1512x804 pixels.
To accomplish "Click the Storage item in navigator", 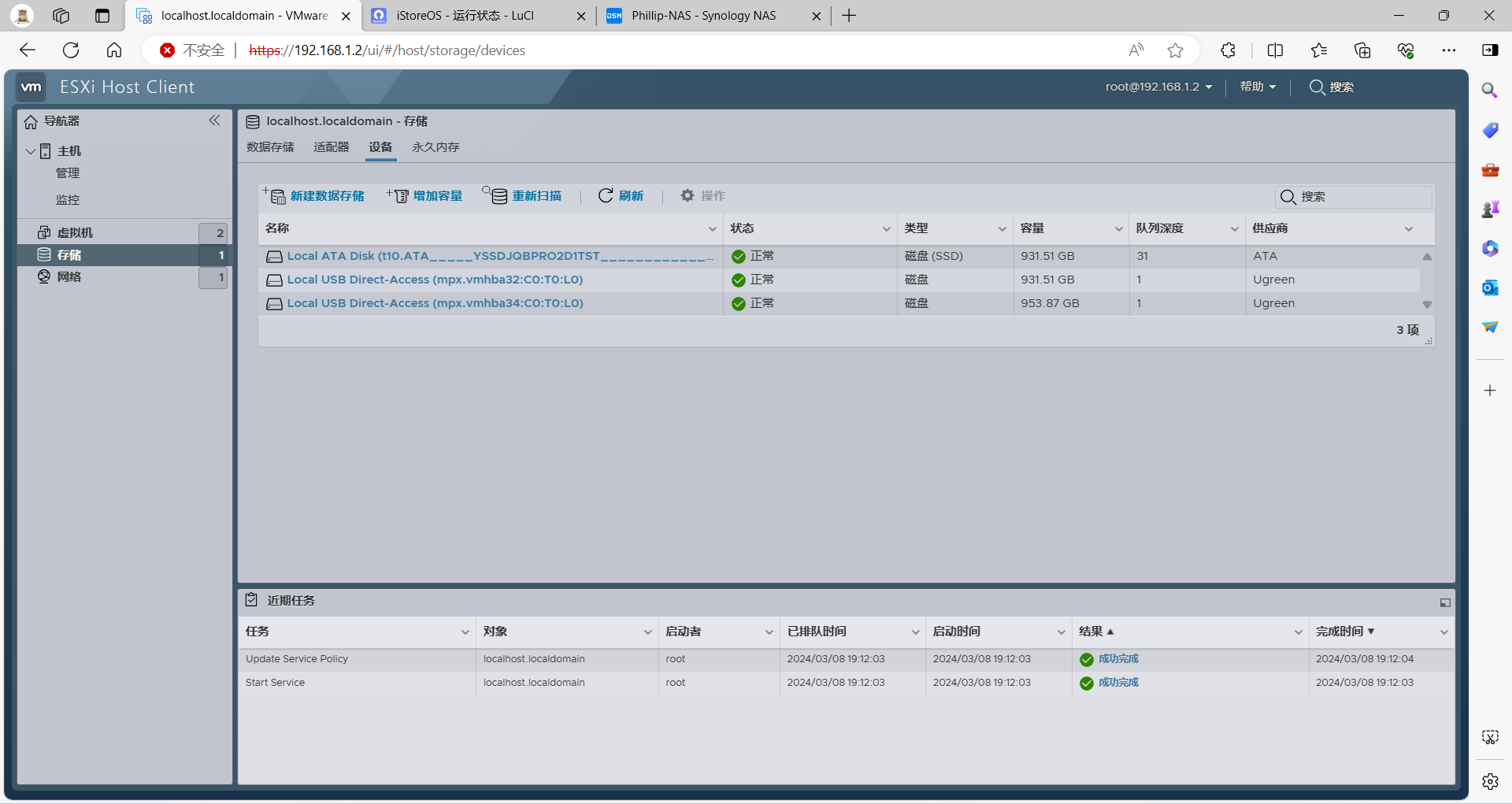I will 69,255.
